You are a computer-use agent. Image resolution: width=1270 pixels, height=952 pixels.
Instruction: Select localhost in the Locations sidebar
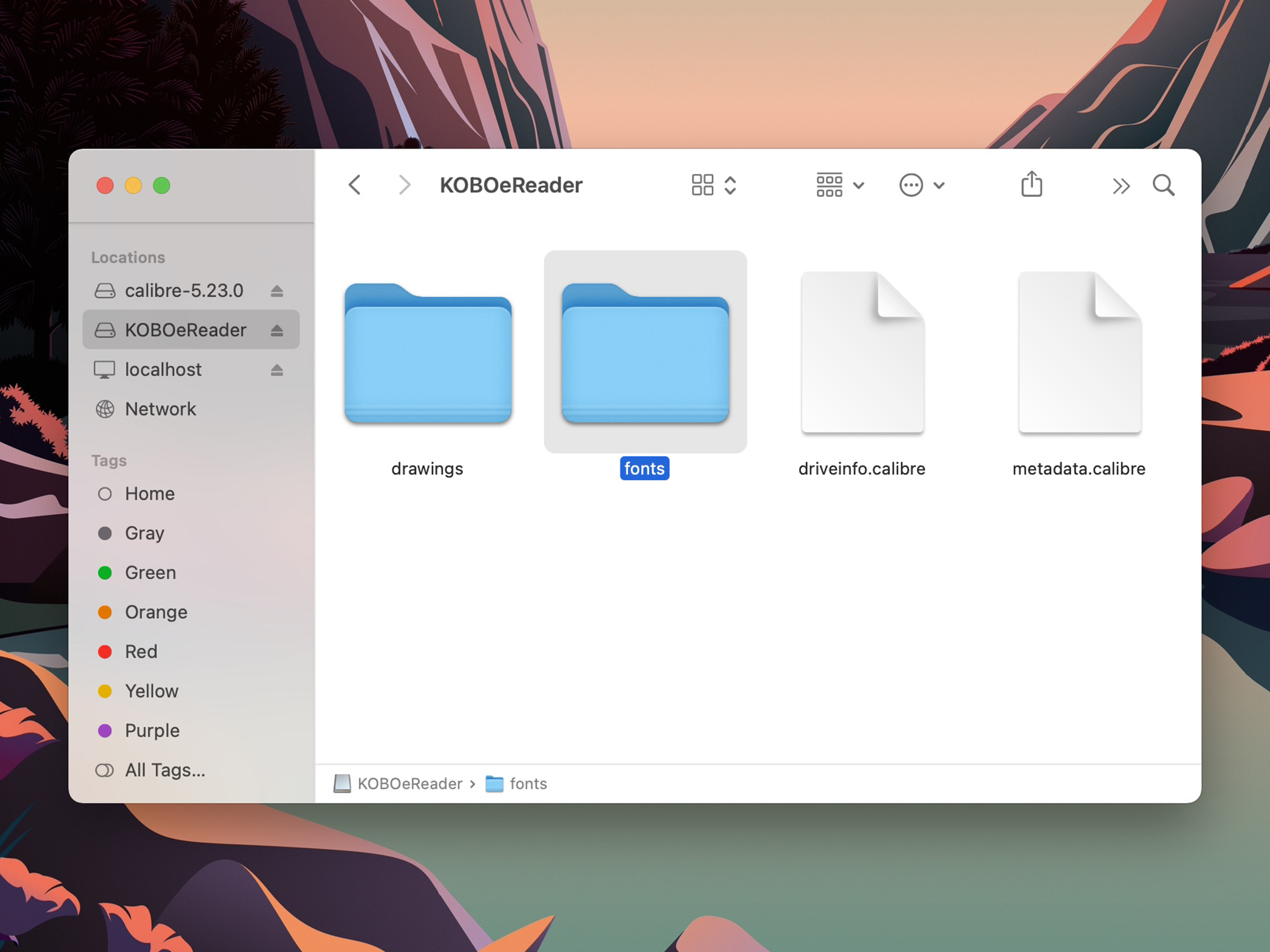coord(163,369)
